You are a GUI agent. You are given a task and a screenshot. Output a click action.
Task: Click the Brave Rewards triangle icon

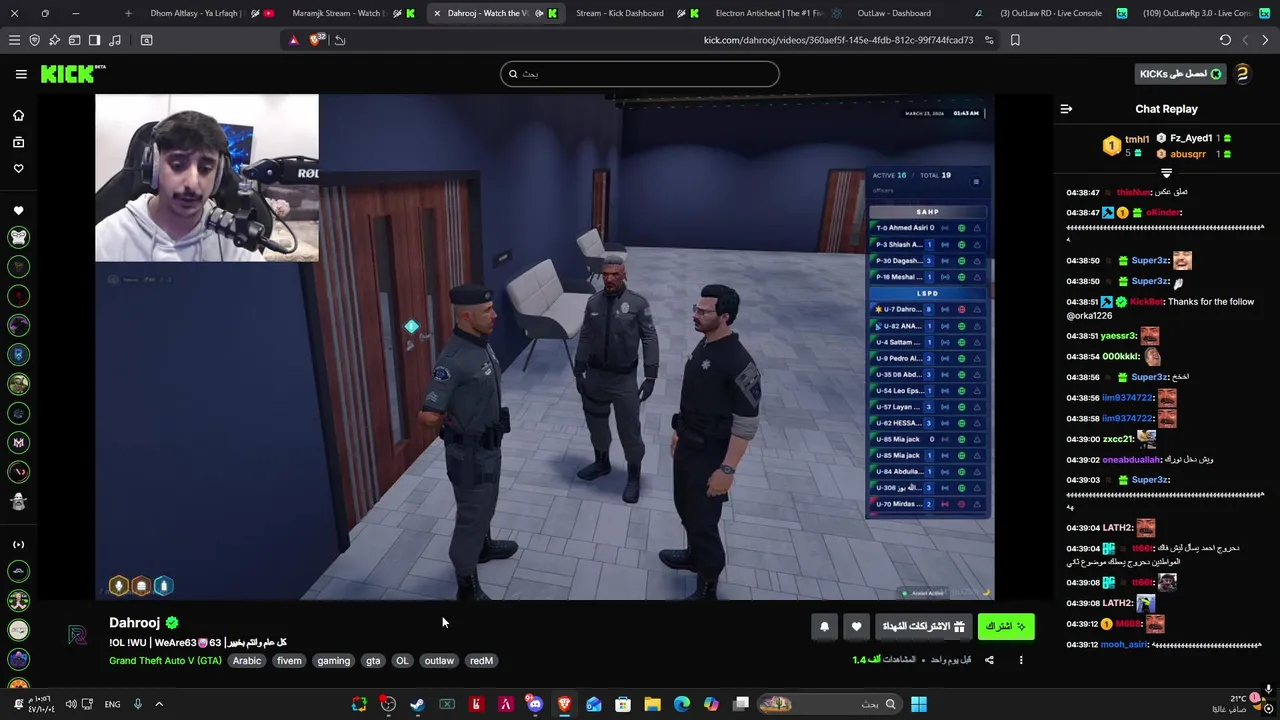(x=293, y=40)
